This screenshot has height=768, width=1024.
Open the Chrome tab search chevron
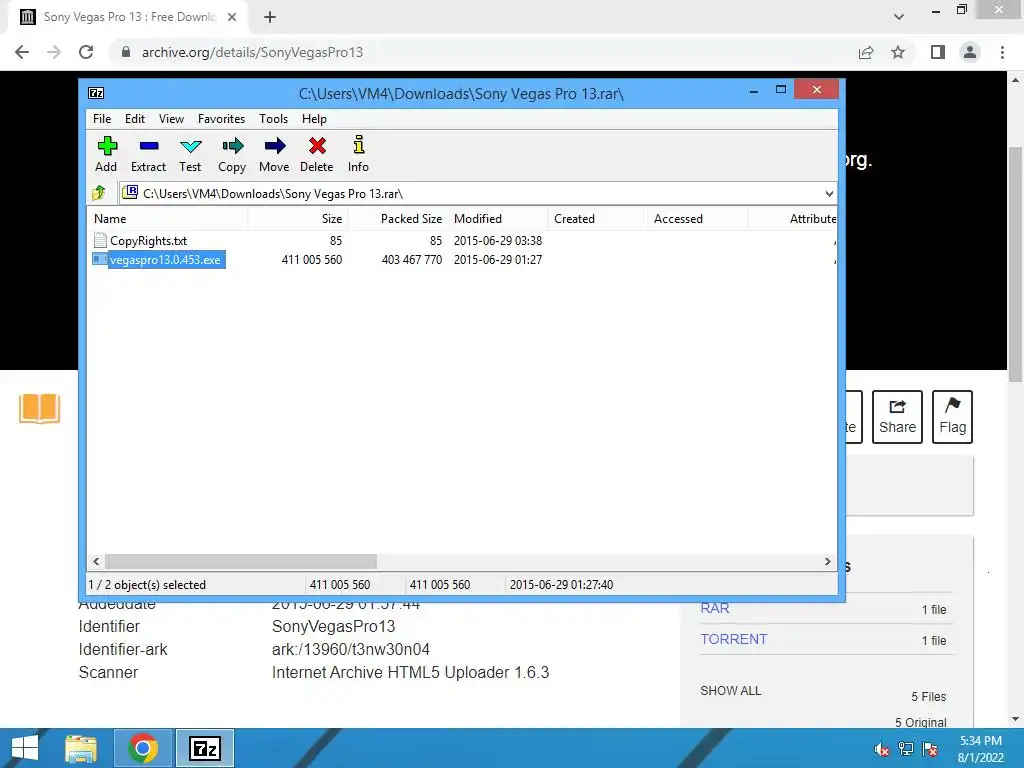[x=899, y=17]
